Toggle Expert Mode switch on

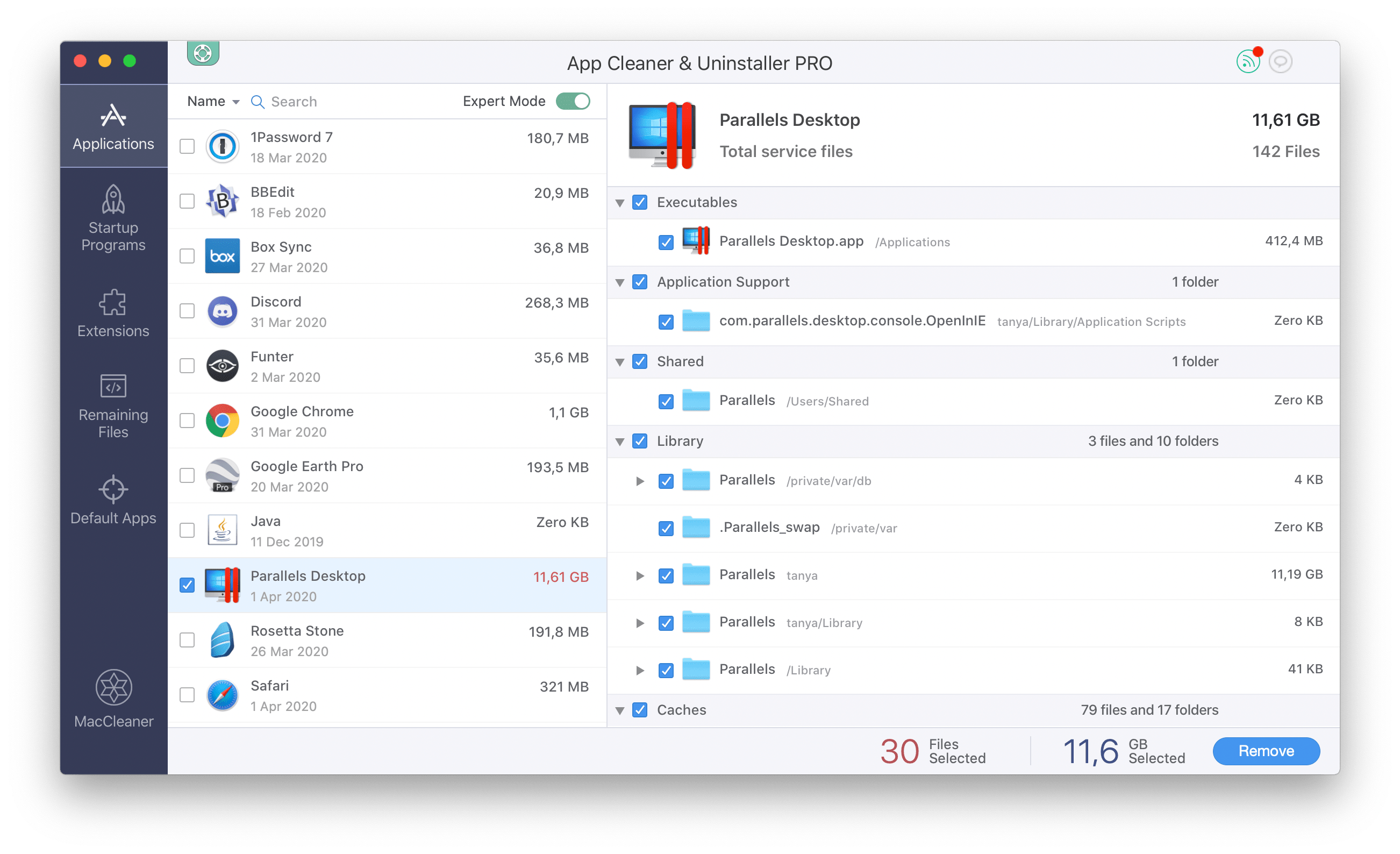tap(576, 100)
